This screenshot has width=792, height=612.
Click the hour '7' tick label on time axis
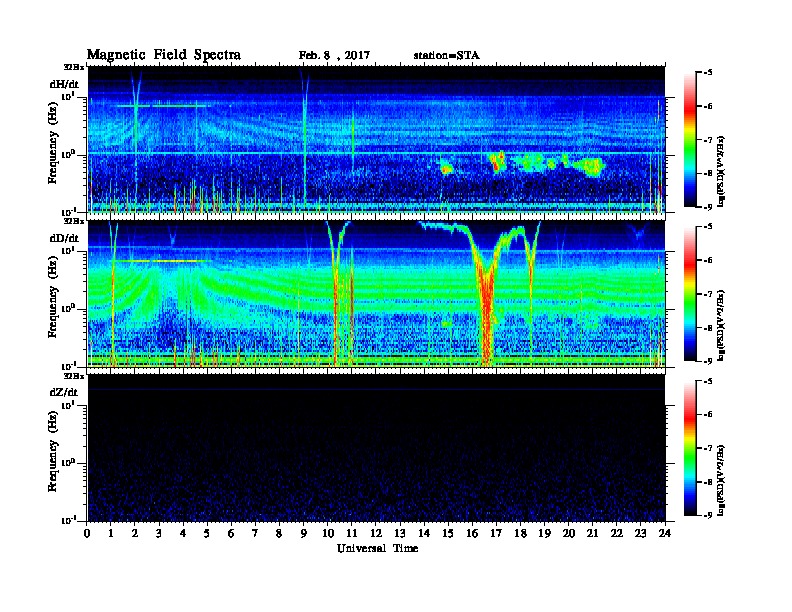pyautogui.click(x=255, y=533)
